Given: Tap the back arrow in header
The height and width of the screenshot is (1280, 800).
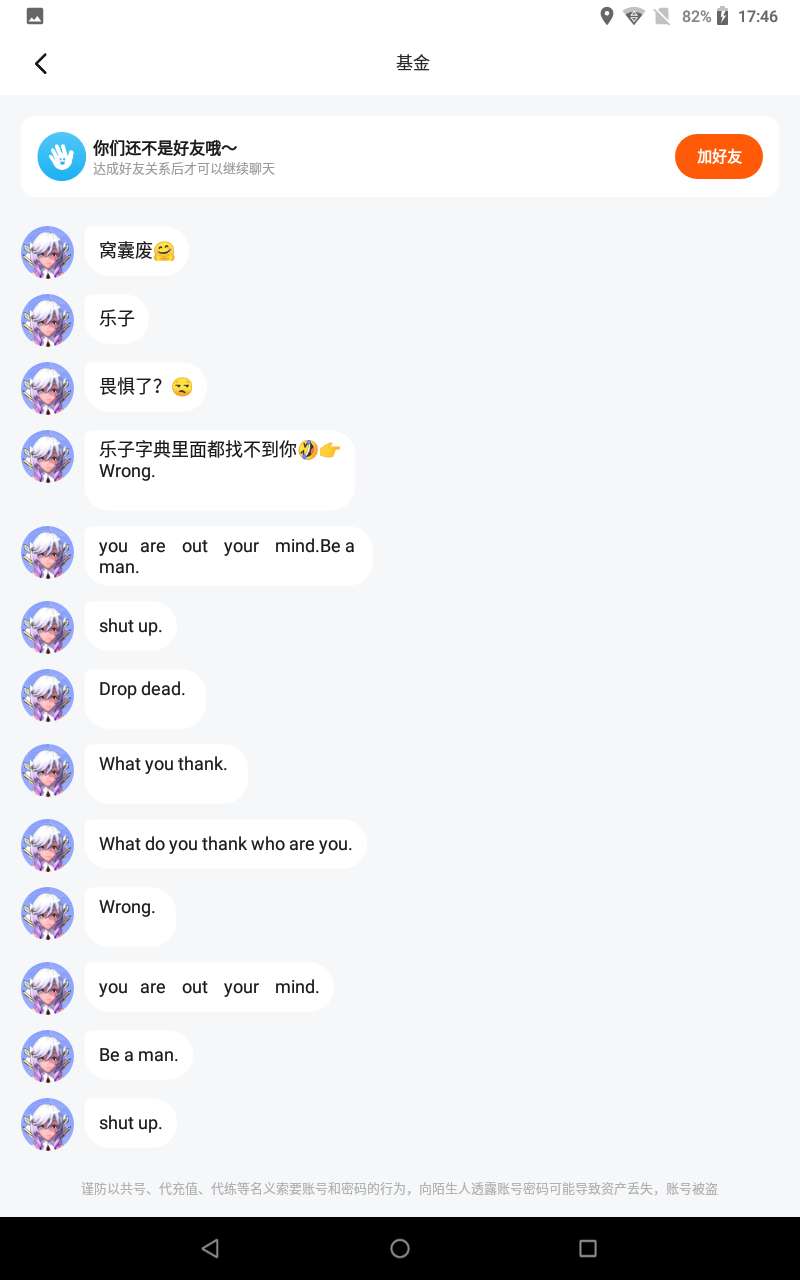Looking at the screenshot, I should (41, 64).
